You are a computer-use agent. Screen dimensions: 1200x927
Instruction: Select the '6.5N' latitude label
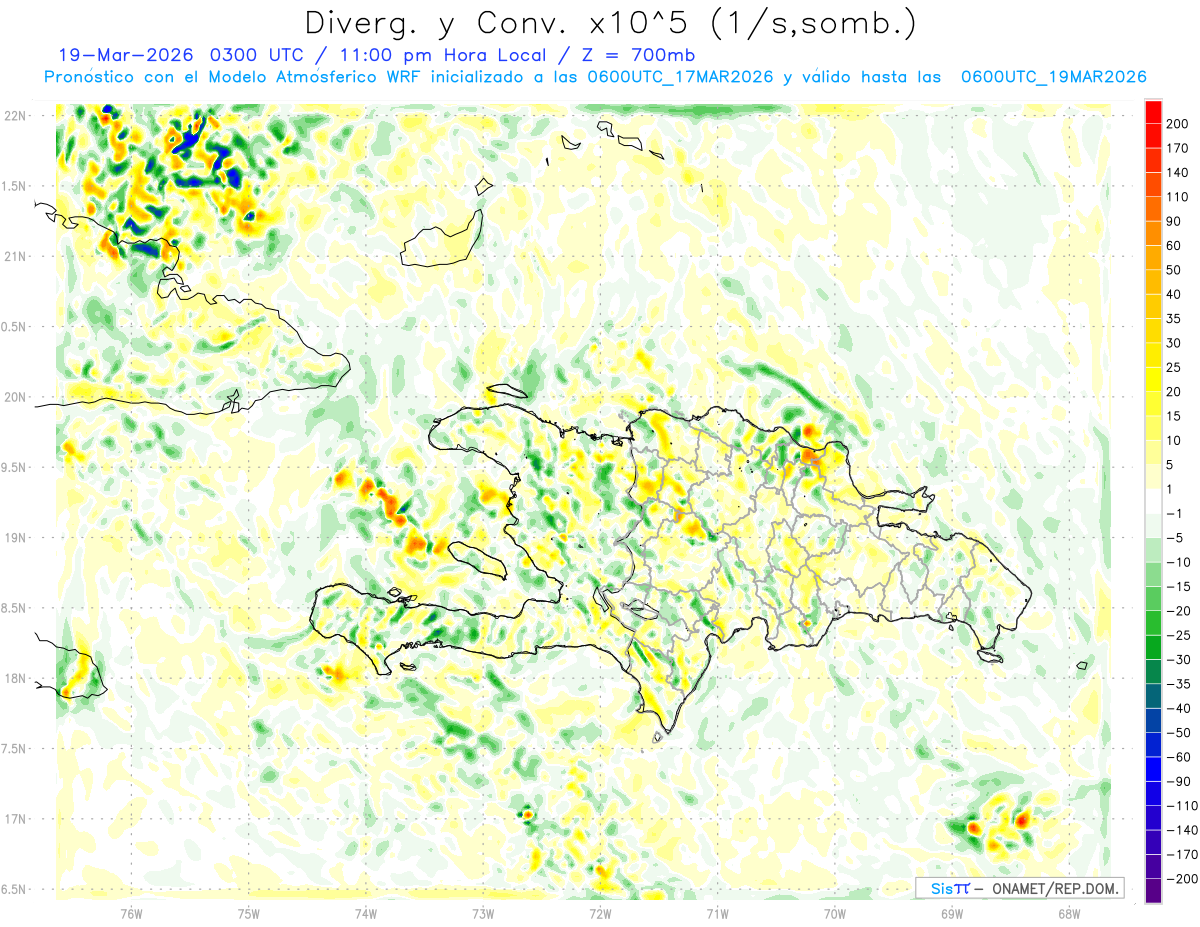14,889
